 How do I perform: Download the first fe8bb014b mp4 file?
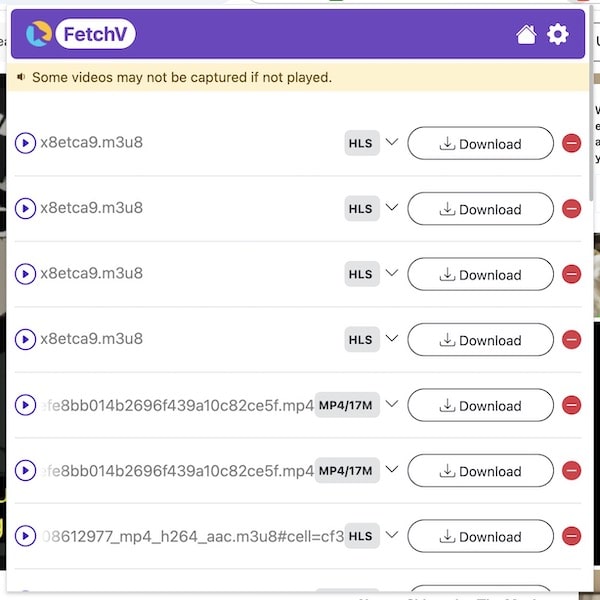point(480,405)
